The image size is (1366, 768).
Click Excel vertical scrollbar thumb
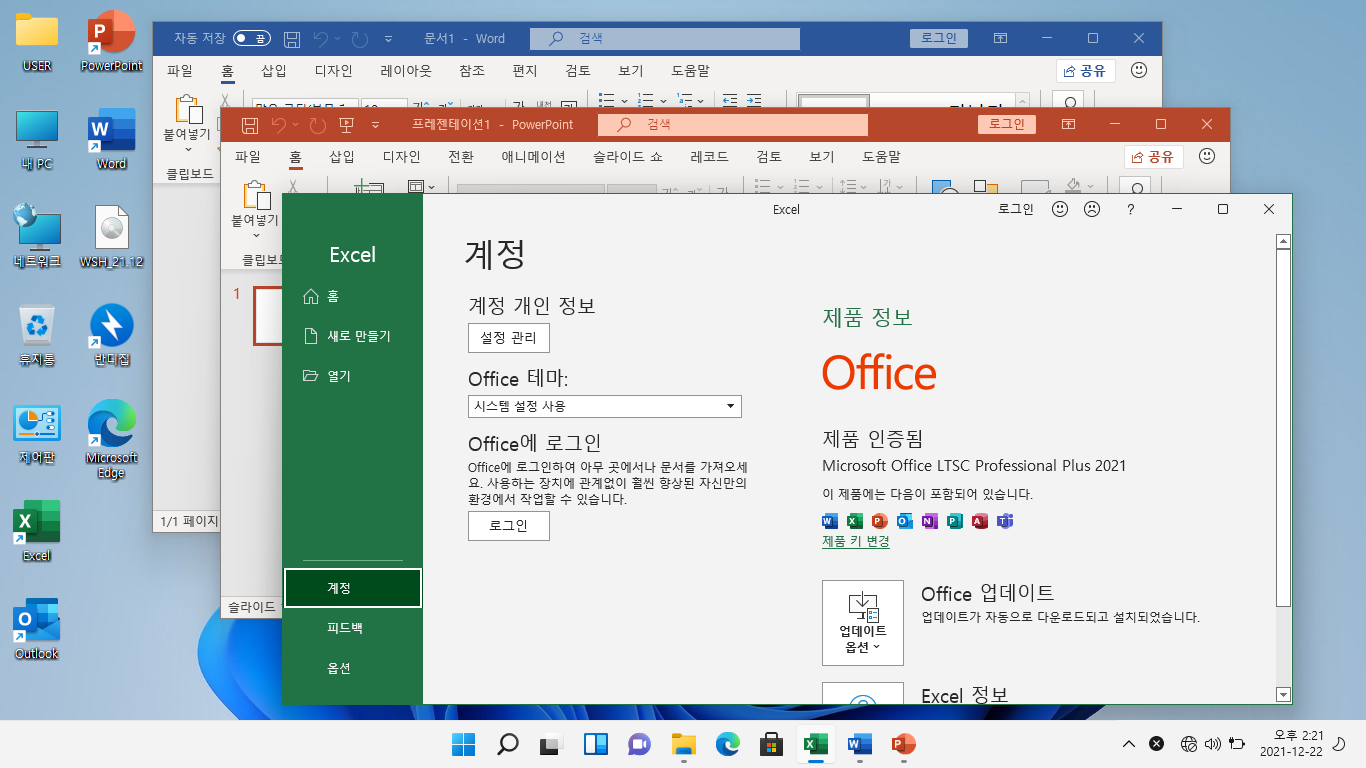(x=1283, y=428)
